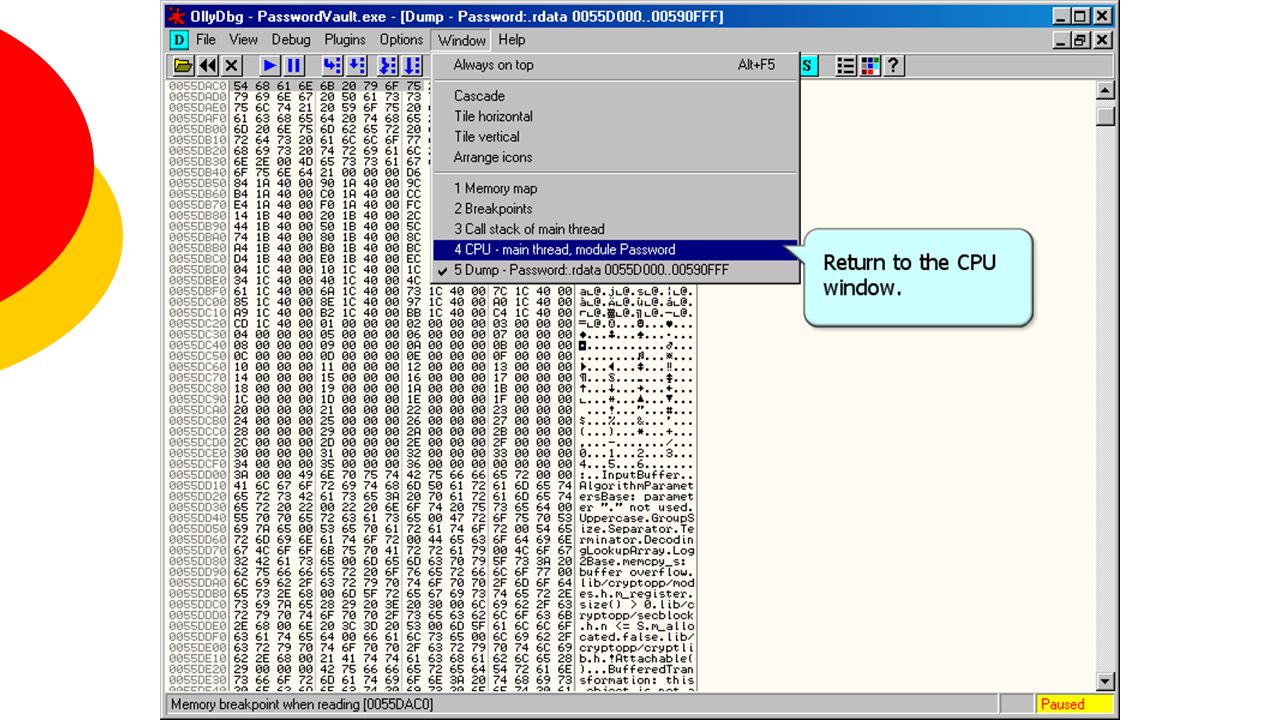The image size is (1280, 720).
Task: Switch to 3 Call stack of main thread
Action: coord(616,229)
